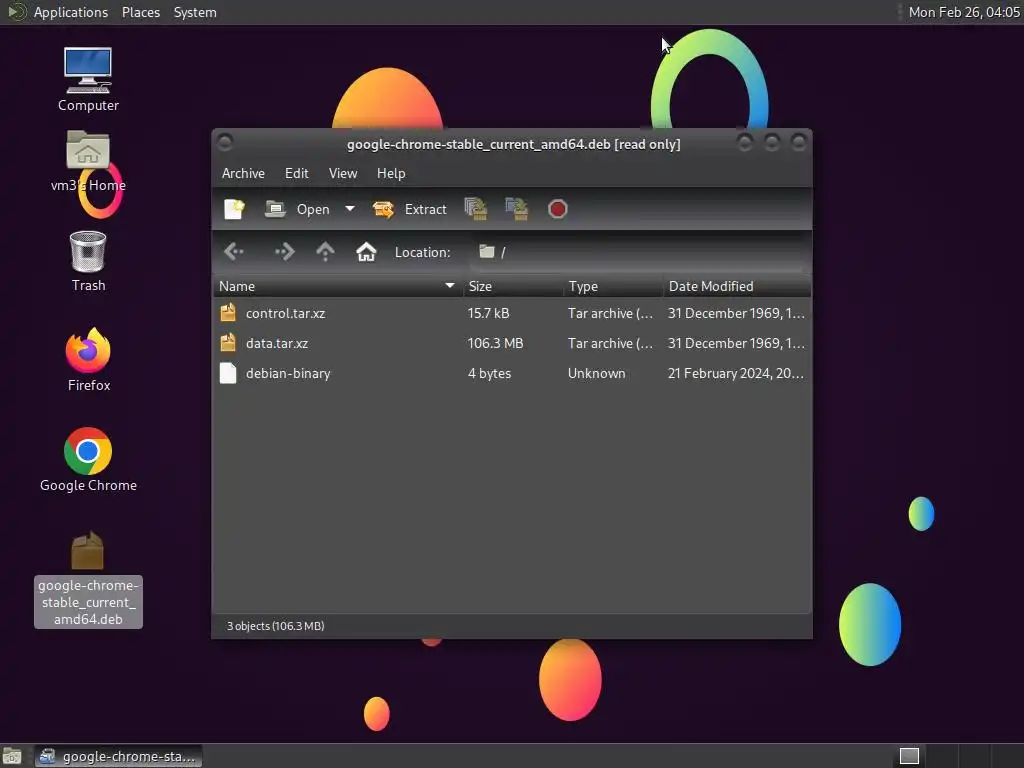Click the show desktop icon in bottom panel

[x=12, y=756]
